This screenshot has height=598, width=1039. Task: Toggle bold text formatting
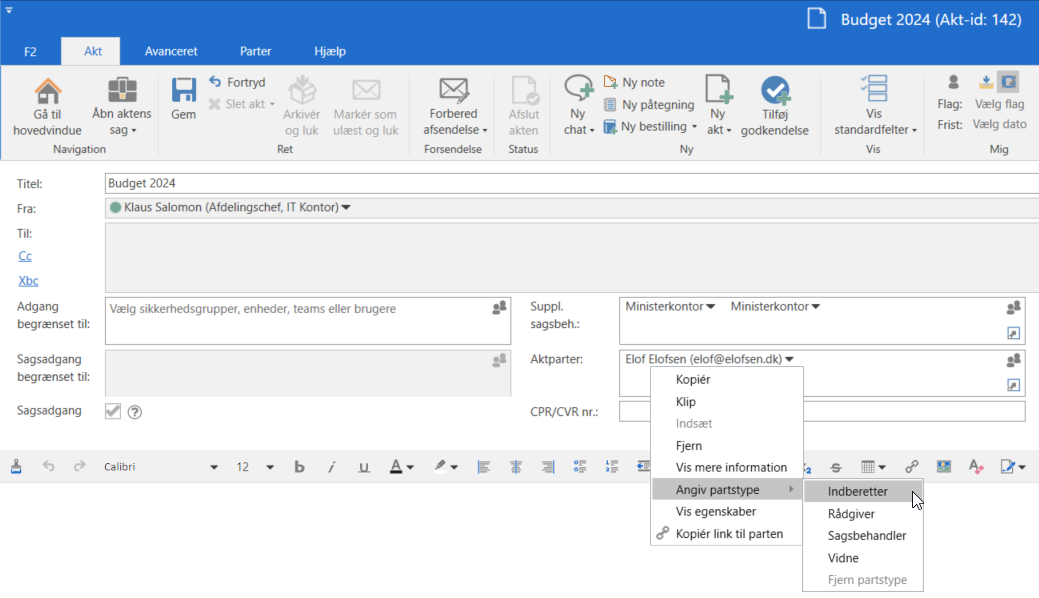tap(299, 467)
